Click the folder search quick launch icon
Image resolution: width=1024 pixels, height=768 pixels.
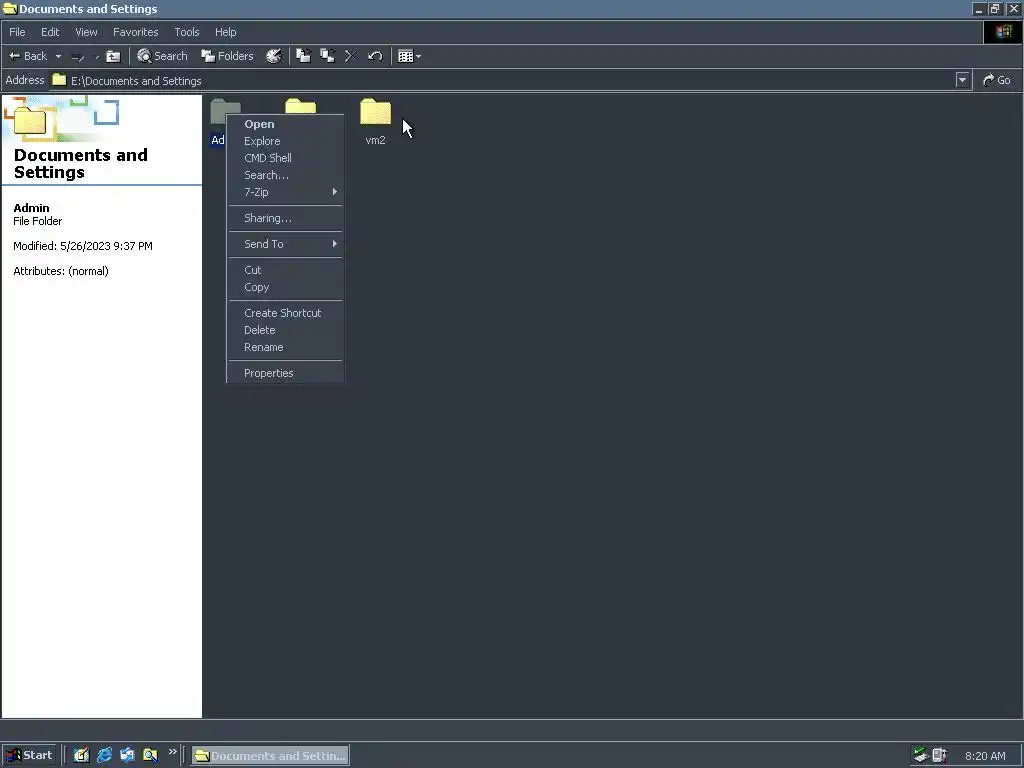coord(150,755)
